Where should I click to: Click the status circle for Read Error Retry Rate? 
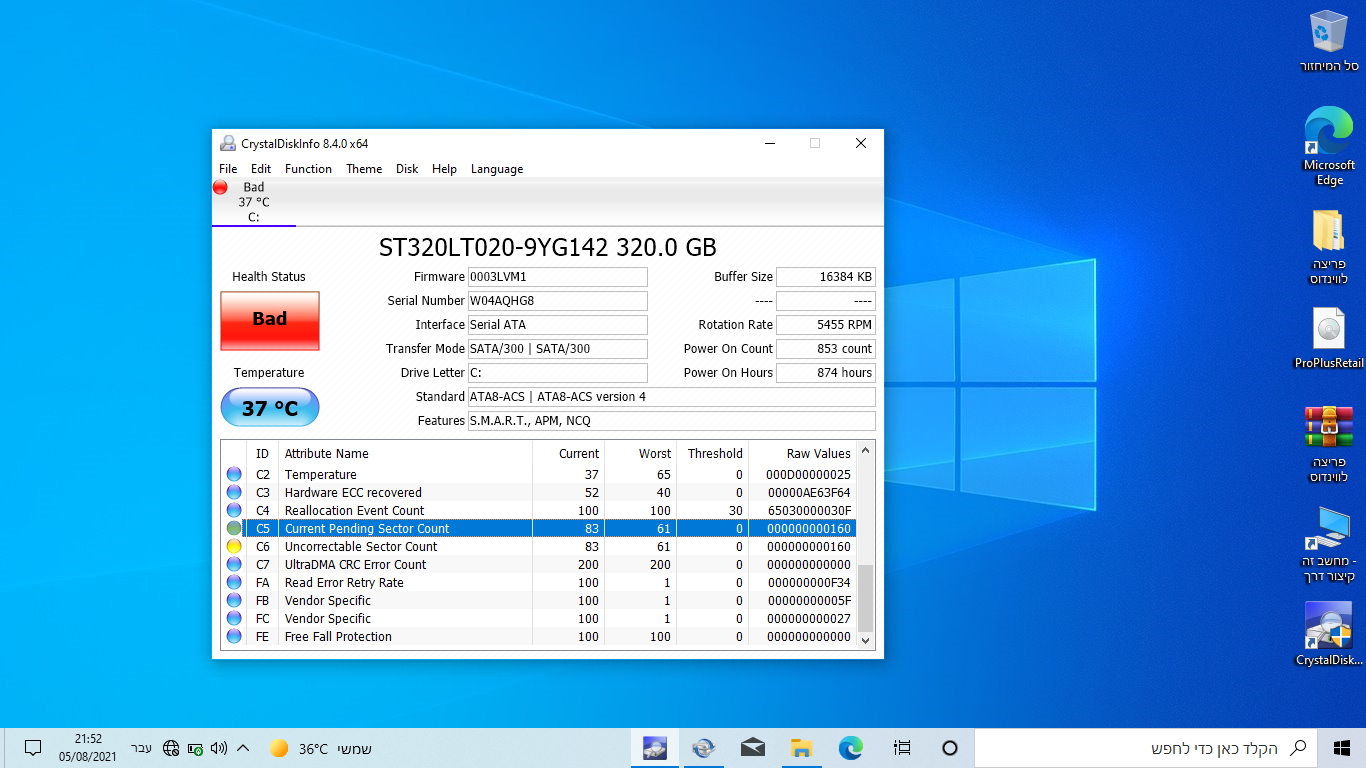234,582
